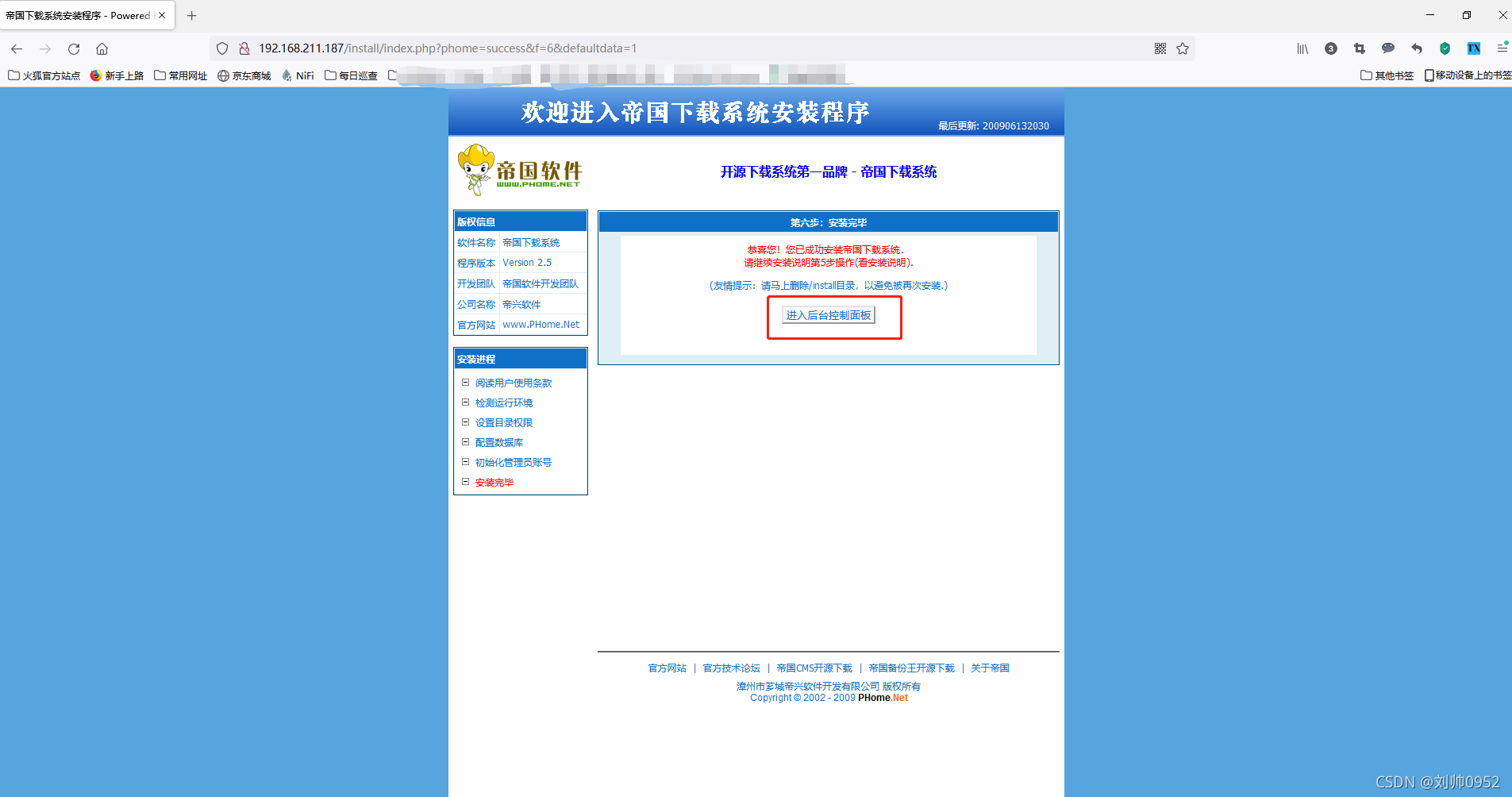Open the QR code icon in address bar
This screenshot has height=797, width=1512.
click(x=1161, y=48)
